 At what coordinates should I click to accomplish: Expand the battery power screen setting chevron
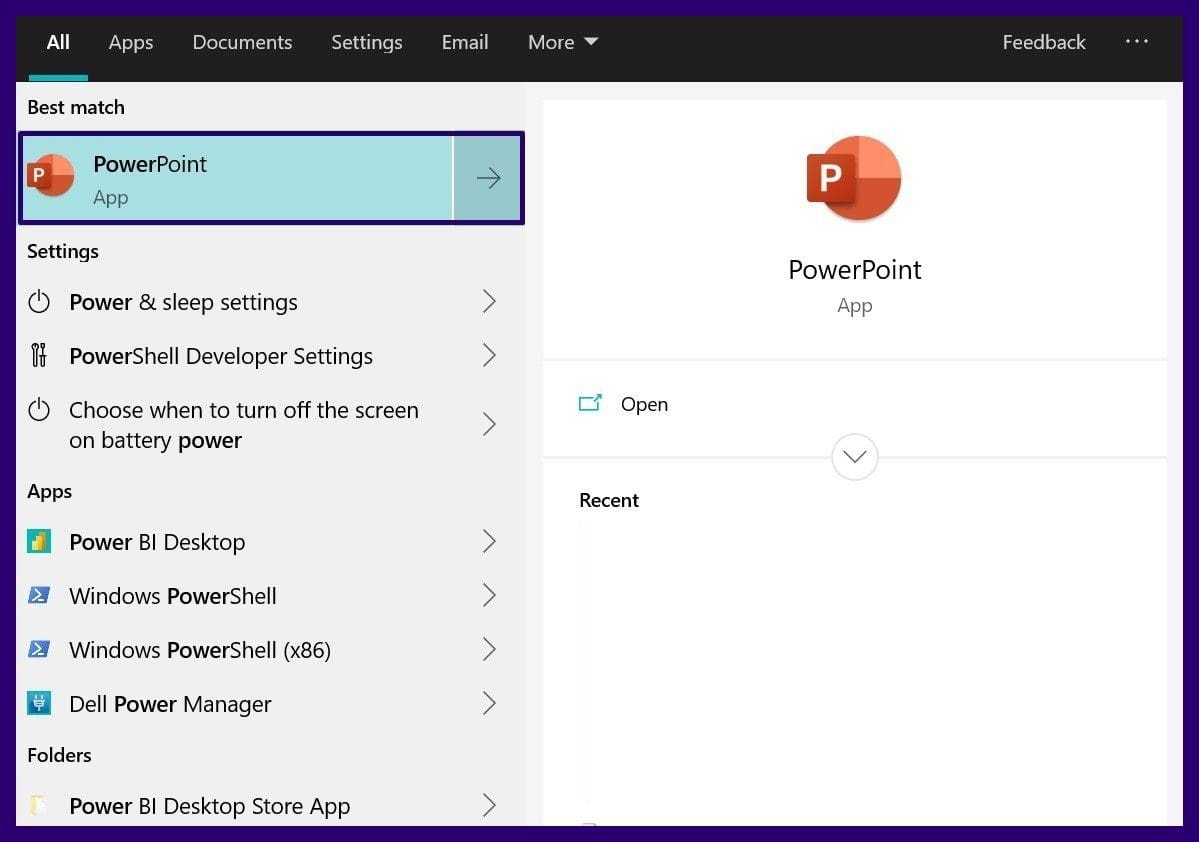pyautogui.click(x=489, y=424)
